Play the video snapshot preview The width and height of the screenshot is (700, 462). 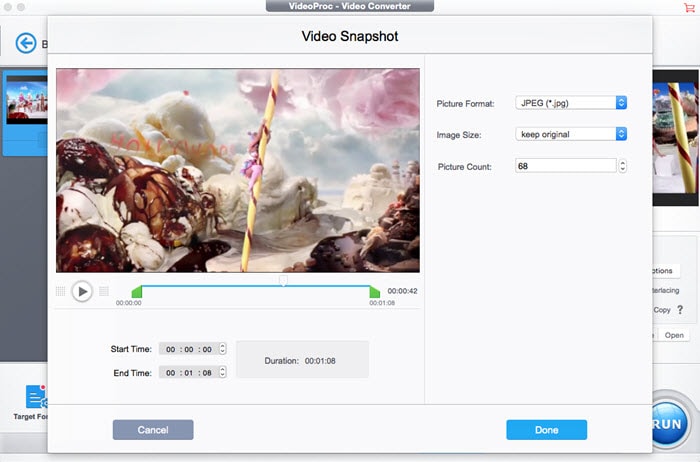click(82, 291)
